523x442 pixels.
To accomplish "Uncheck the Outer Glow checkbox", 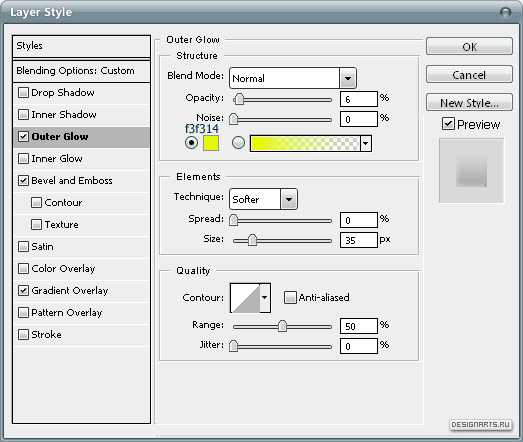I will (23, 136).
